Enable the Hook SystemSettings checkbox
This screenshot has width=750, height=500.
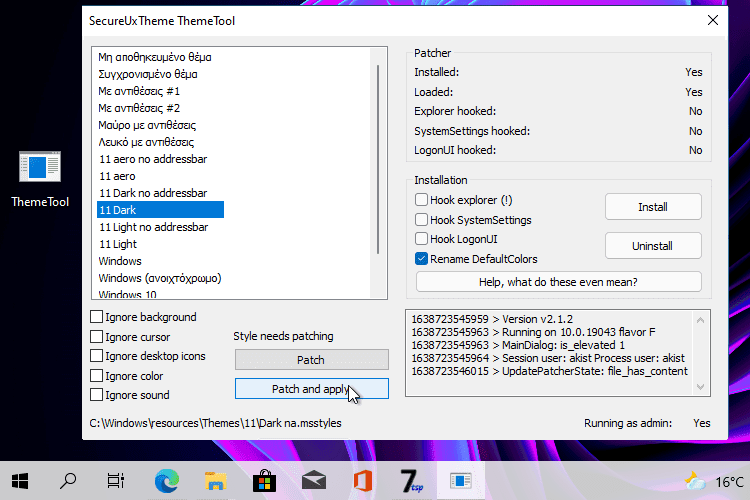coord(421,220)
